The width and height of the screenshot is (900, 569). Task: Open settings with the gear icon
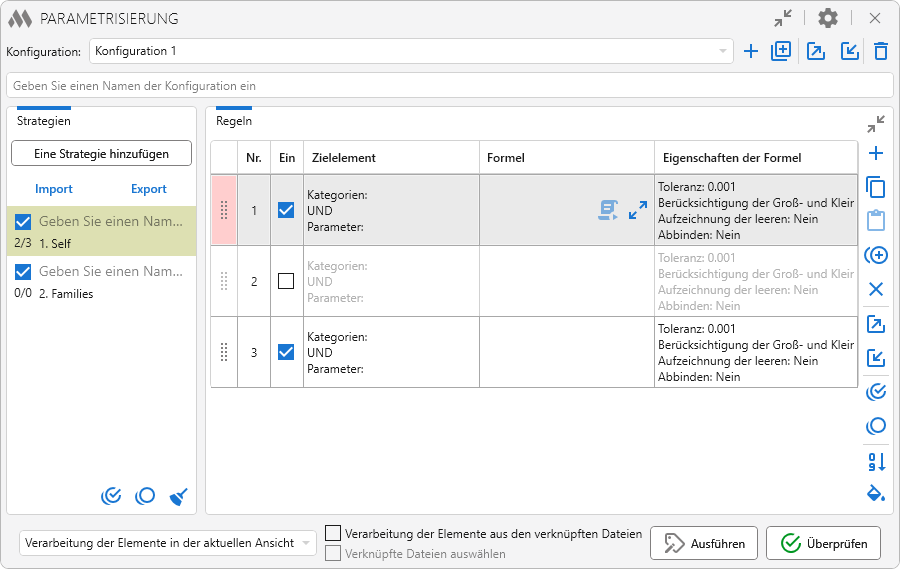[828, 18]
